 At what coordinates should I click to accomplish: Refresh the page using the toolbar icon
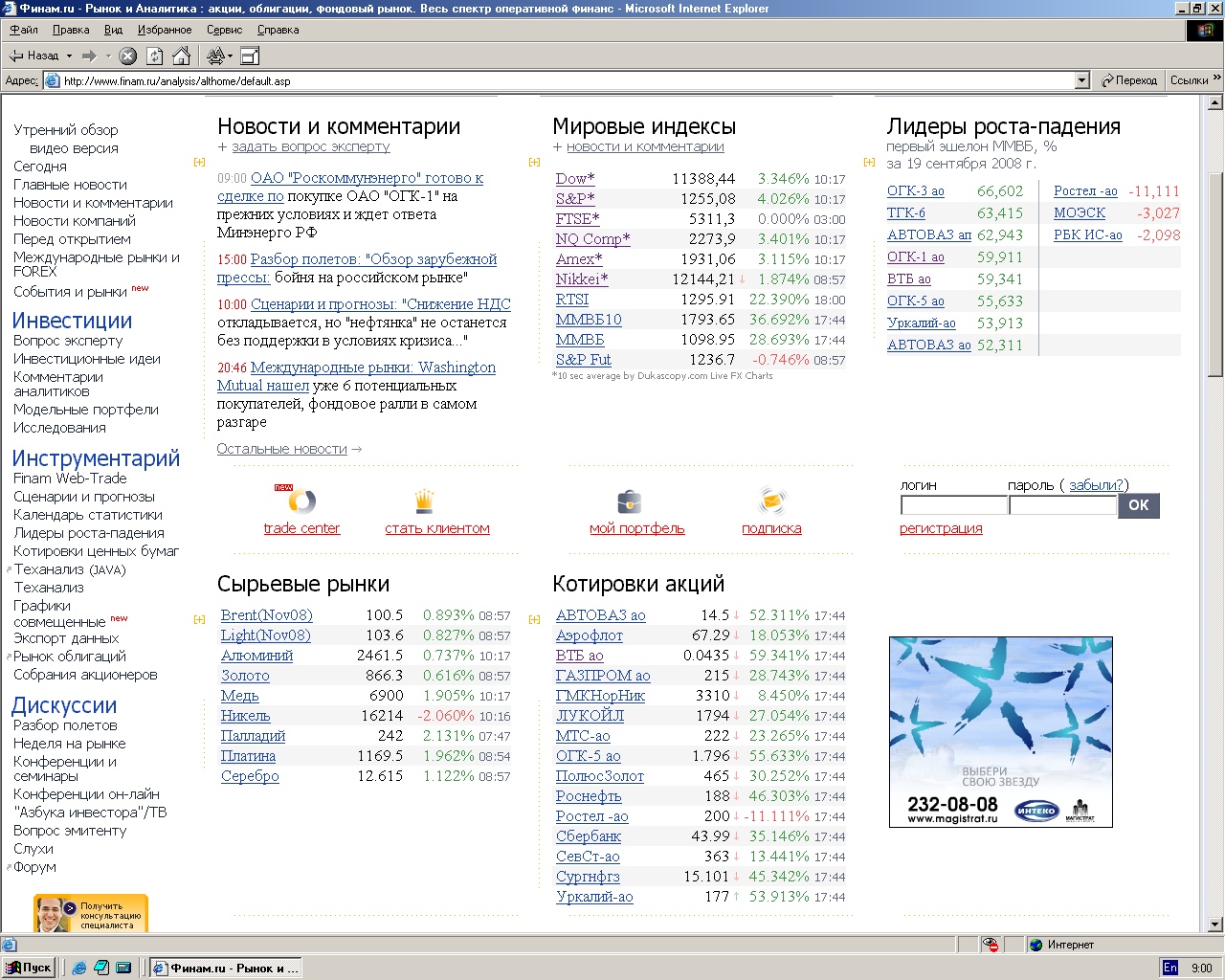[155, 56]
